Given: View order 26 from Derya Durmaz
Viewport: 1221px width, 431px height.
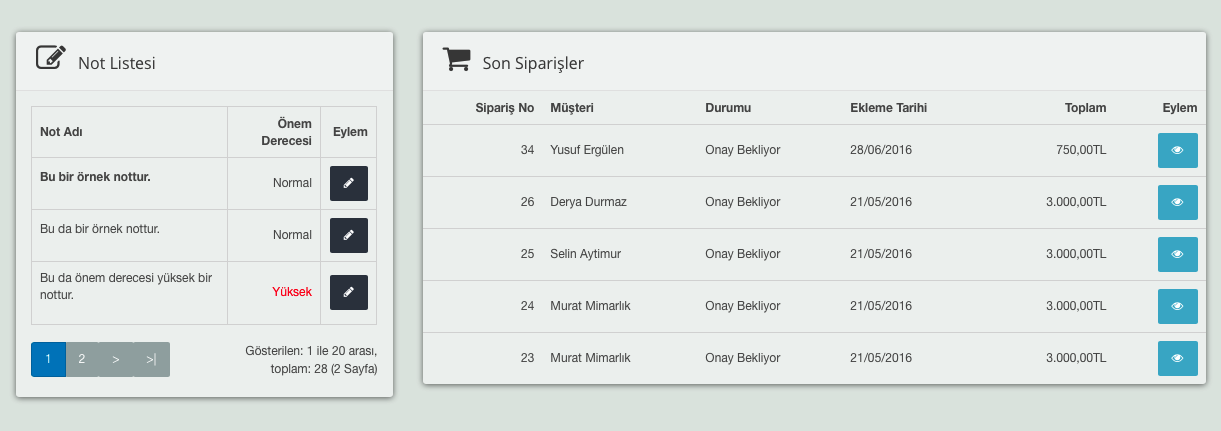Looking at the screenshot, I should click(1177, 202).
